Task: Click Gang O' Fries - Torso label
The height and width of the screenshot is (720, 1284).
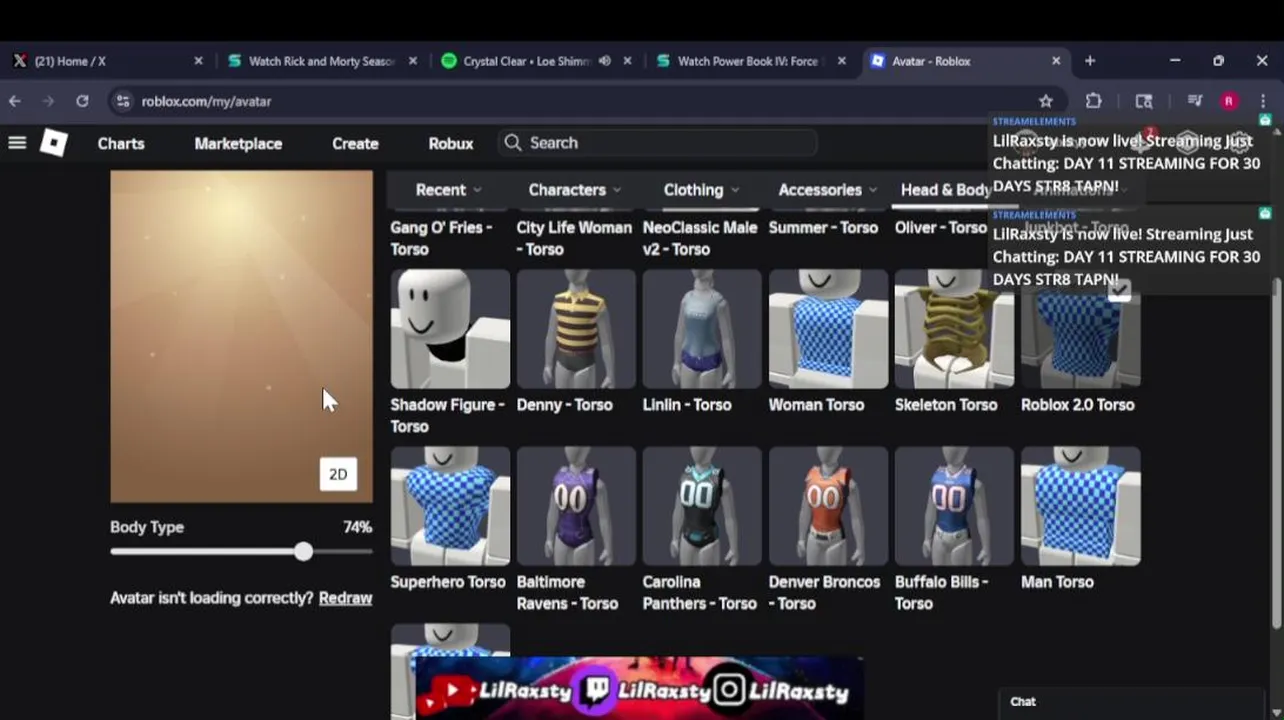Action: [x=441, y=238]
